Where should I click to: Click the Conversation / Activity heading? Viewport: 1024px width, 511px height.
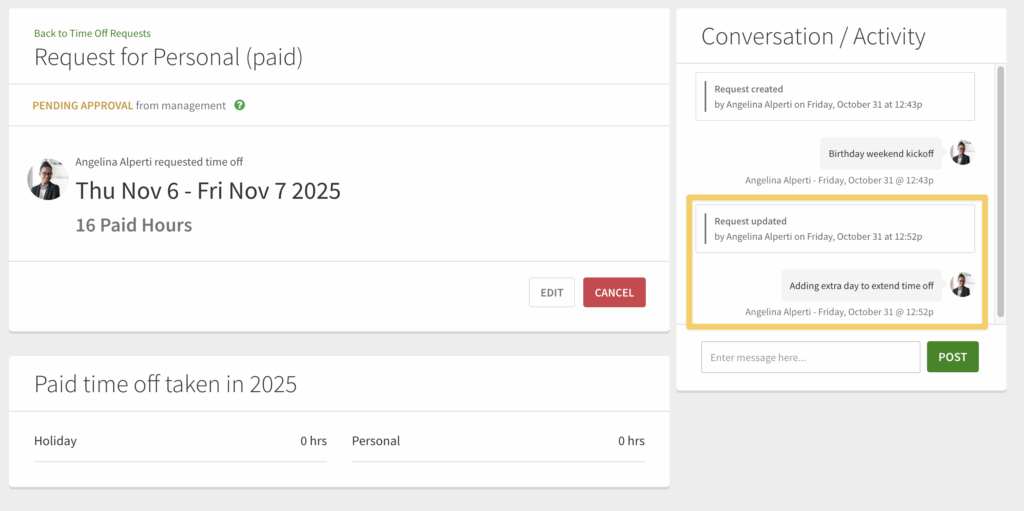[x=813, y=37]
